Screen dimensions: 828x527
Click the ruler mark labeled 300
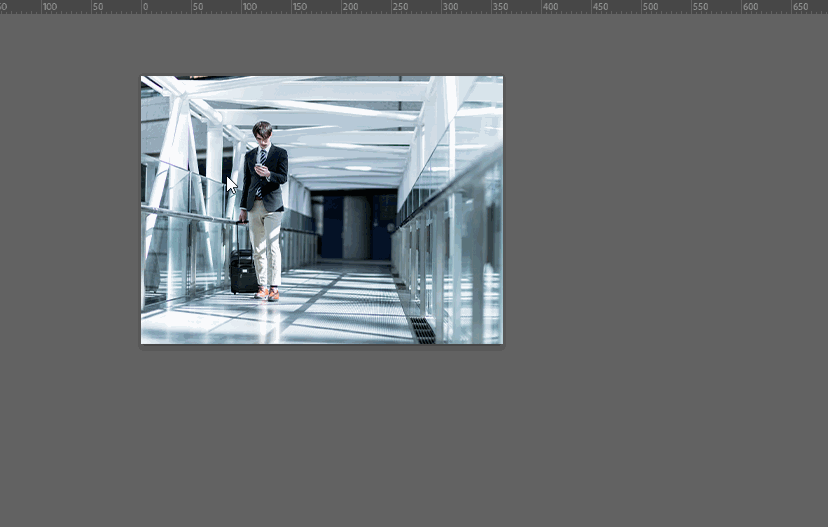click(450, 7)
